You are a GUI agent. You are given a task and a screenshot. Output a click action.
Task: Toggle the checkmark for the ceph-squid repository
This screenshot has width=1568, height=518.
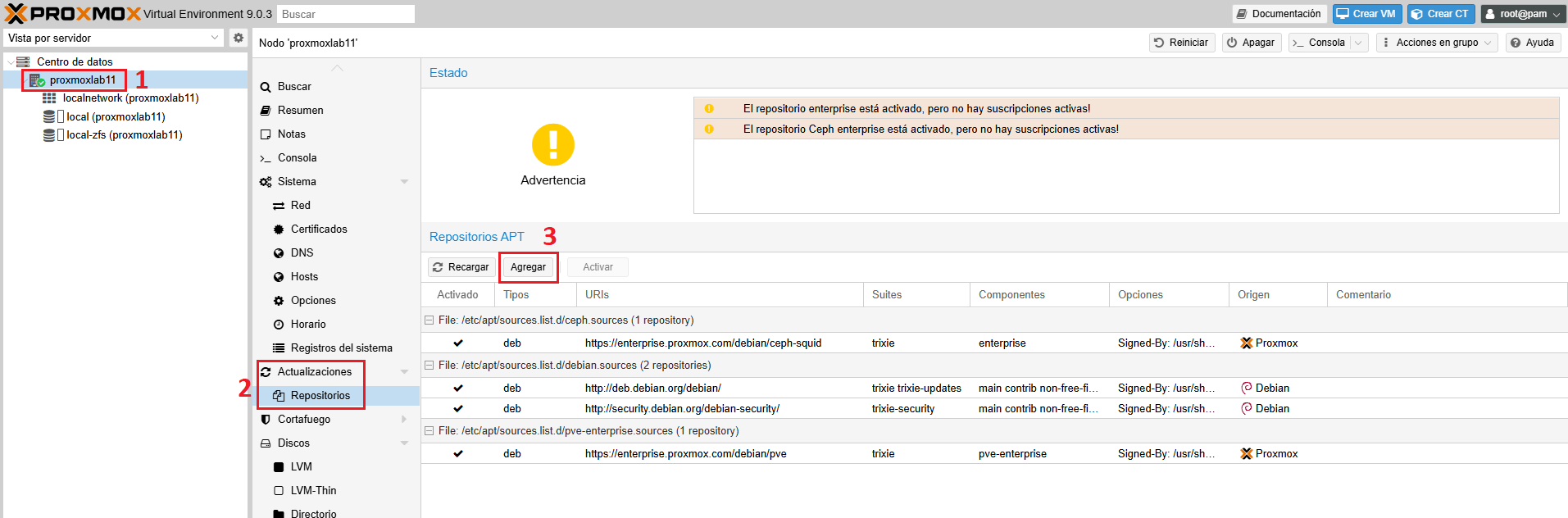(x=458, y=343)
